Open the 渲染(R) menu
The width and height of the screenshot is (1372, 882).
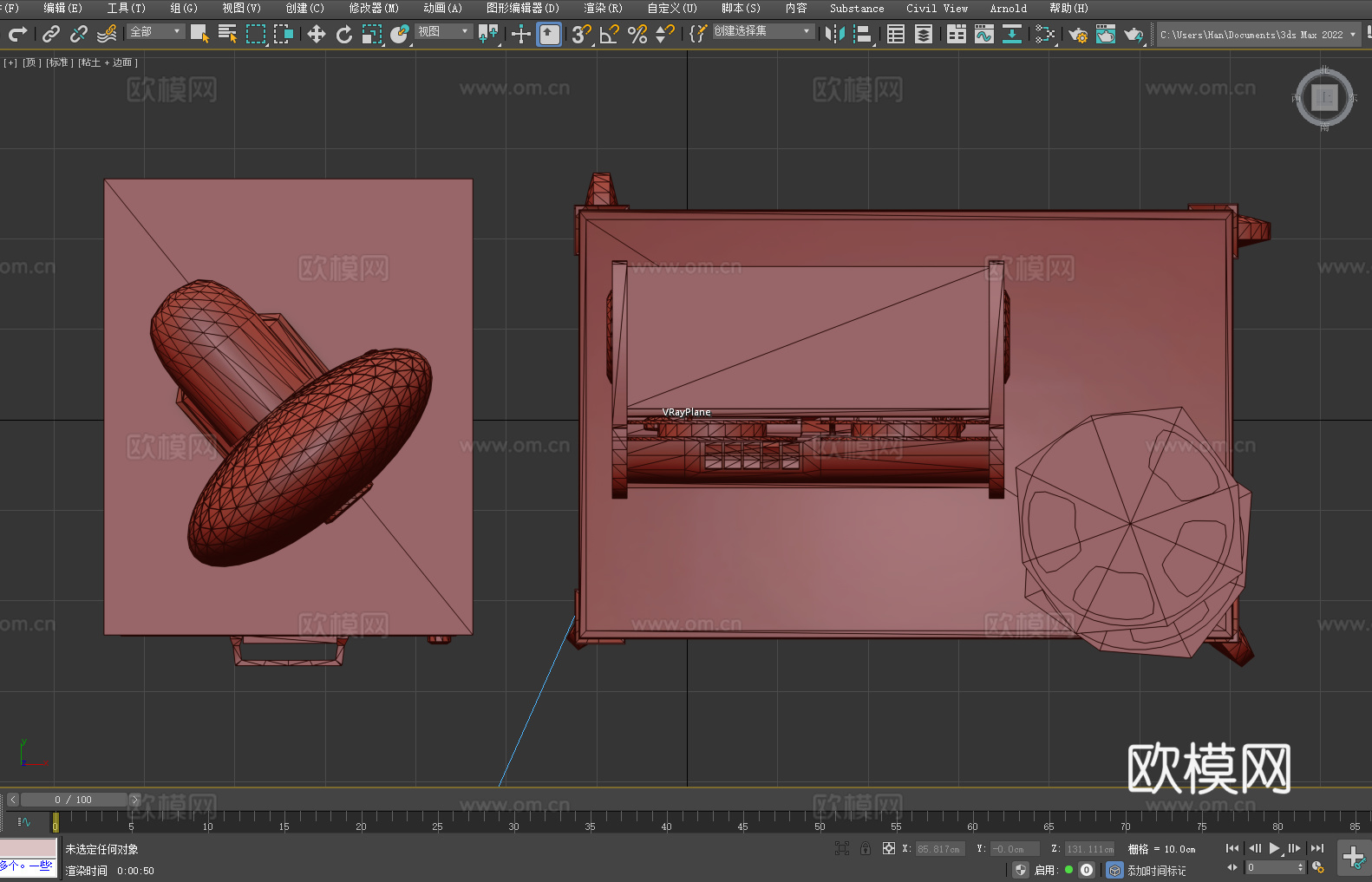604,8
